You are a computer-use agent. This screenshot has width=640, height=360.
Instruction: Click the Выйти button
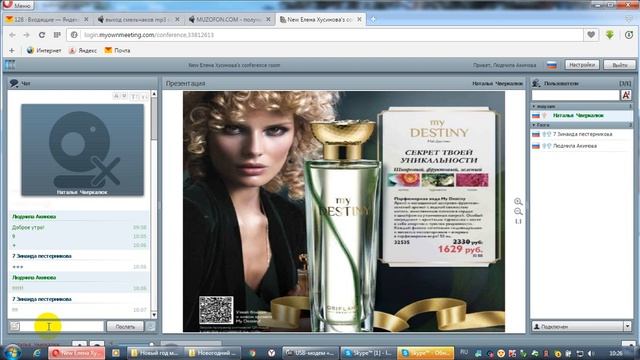coord(619,65)
